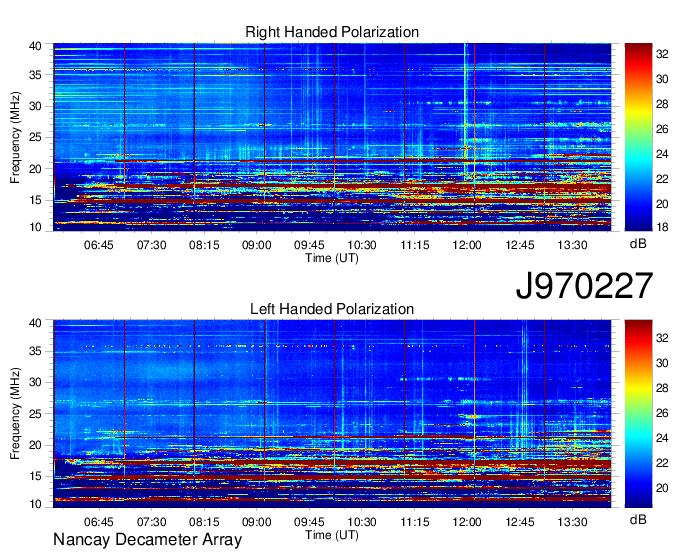Image resolution: width=680 pixels, height=552 pixels.
Task: Click "11:15" tick on left-handed plot time axis
Action: (x=415, y=522)
